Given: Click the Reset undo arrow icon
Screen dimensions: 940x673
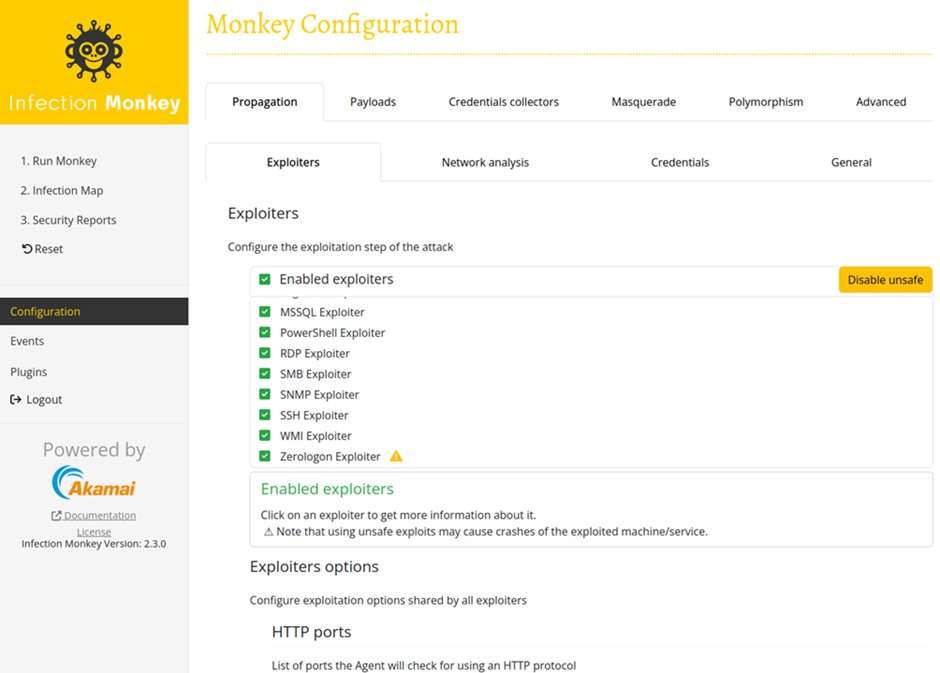Looking at the screenshot, I should (27, 249).
